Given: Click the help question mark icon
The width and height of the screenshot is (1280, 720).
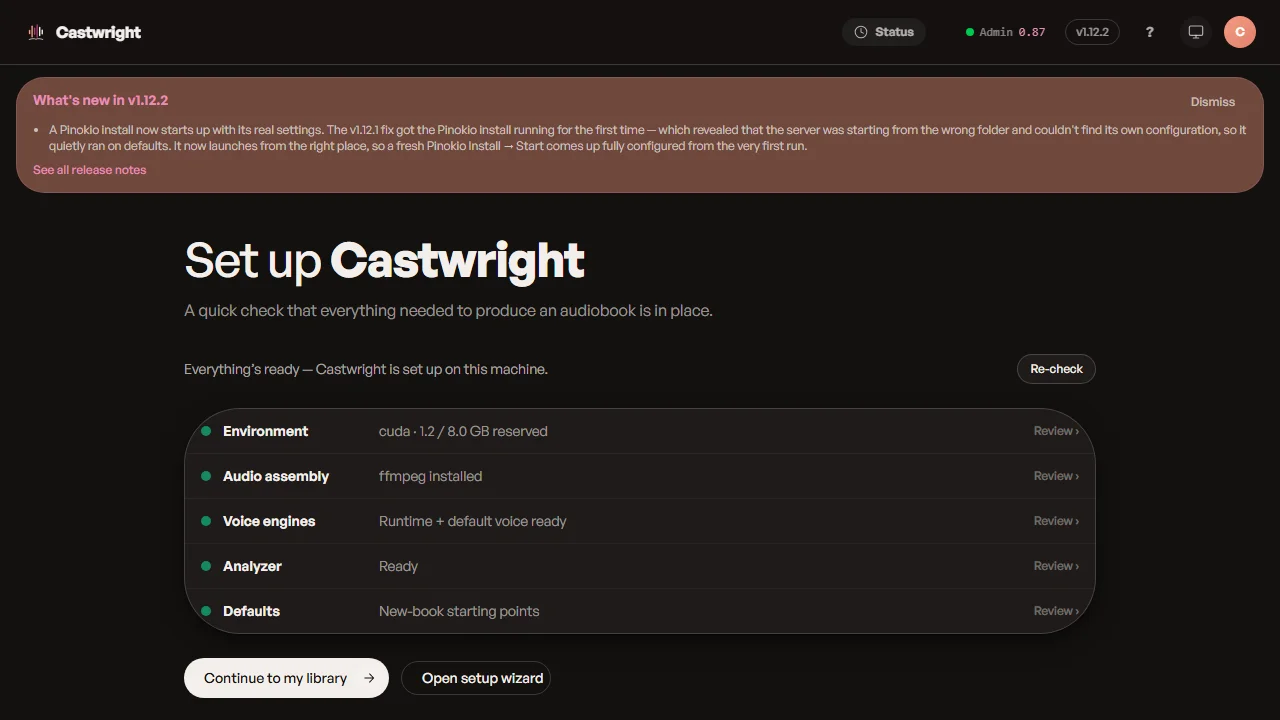Looking at the screenshot, I should click(1150, 32).
